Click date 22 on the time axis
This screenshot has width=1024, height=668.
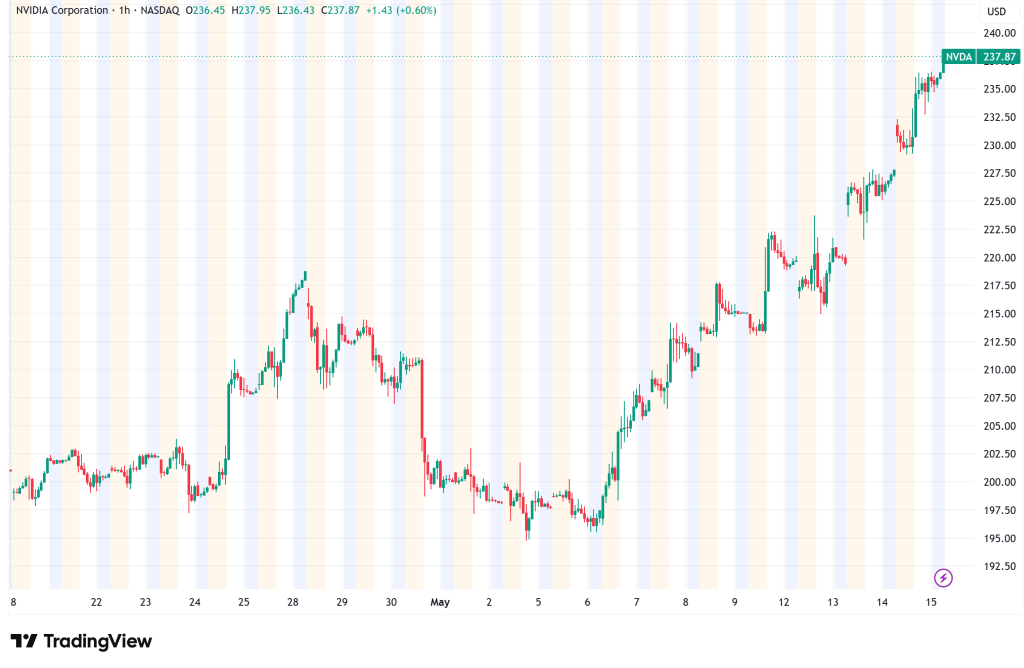pos(97,603)
